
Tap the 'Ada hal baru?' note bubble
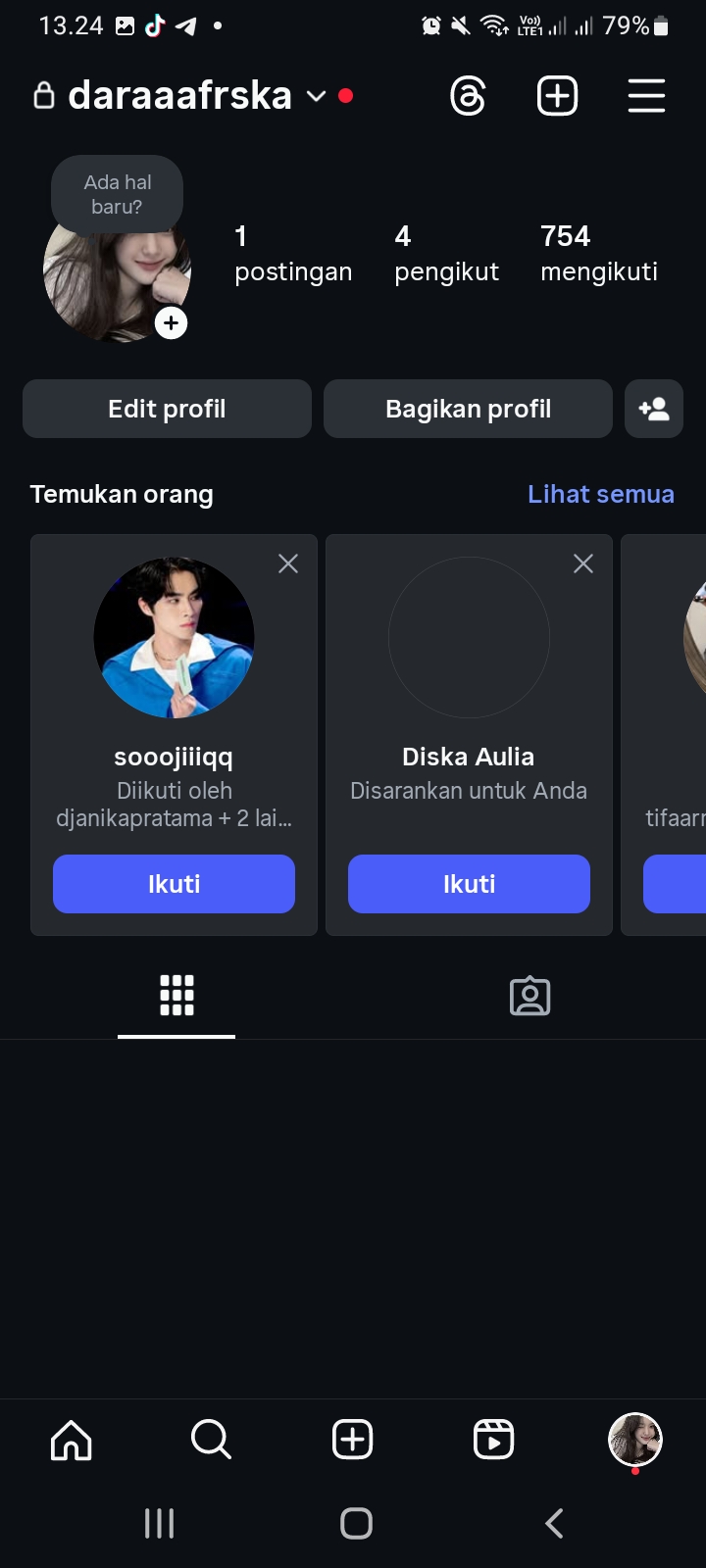[118, 194]
